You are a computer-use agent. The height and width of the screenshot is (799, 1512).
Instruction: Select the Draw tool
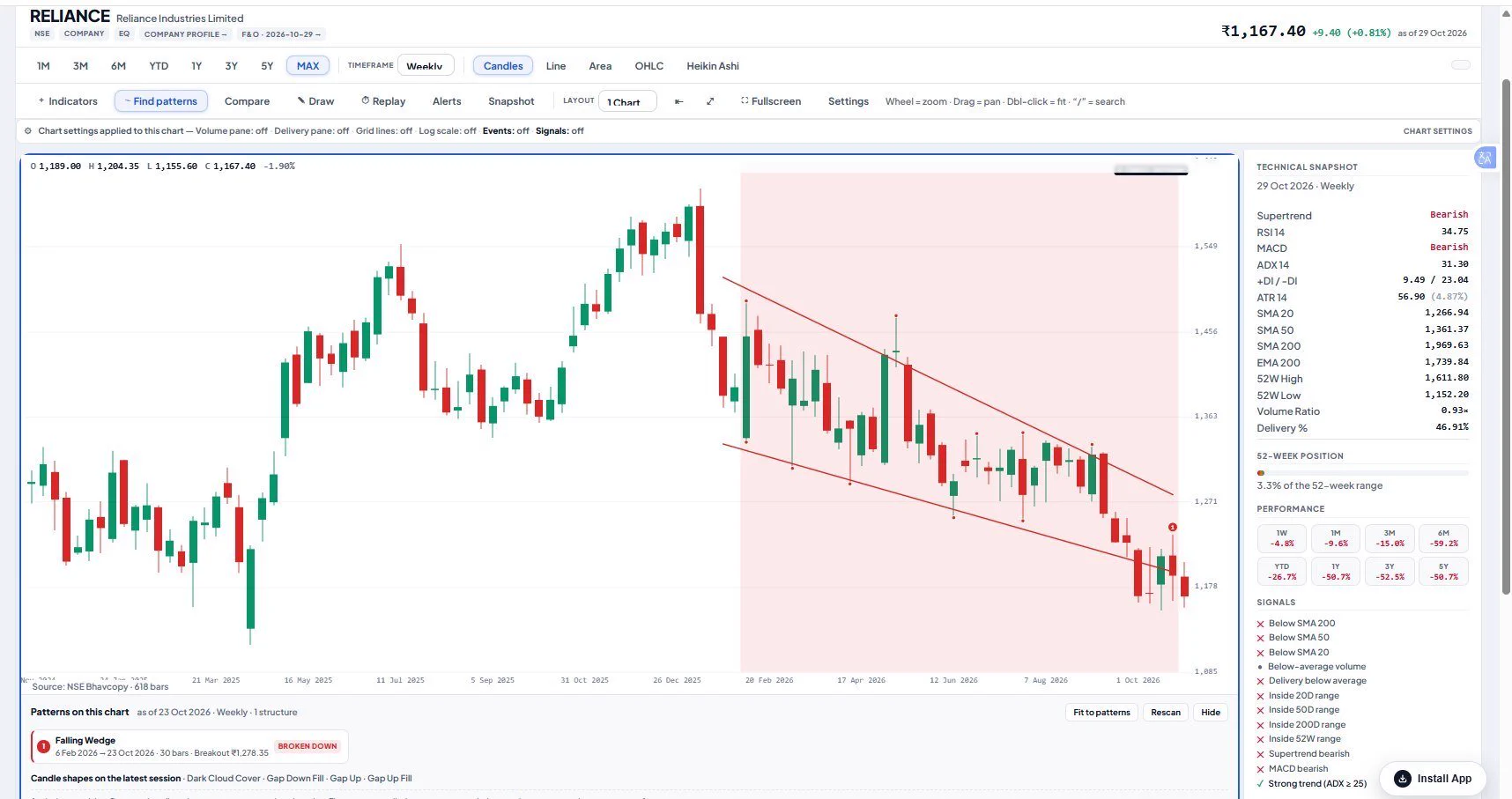[315, 101]
